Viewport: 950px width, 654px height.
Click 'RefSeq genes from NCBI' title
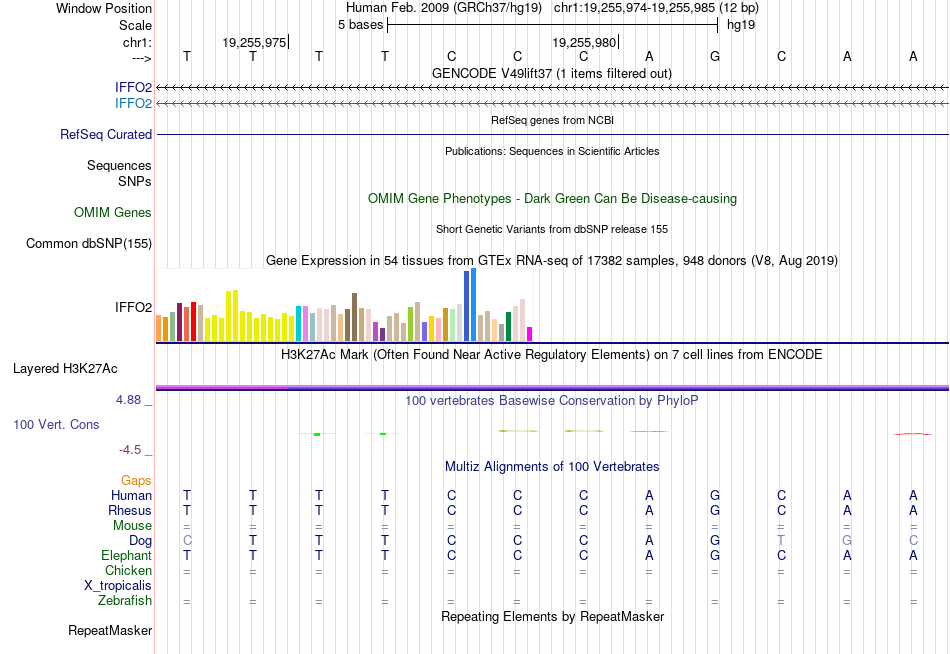553,120
